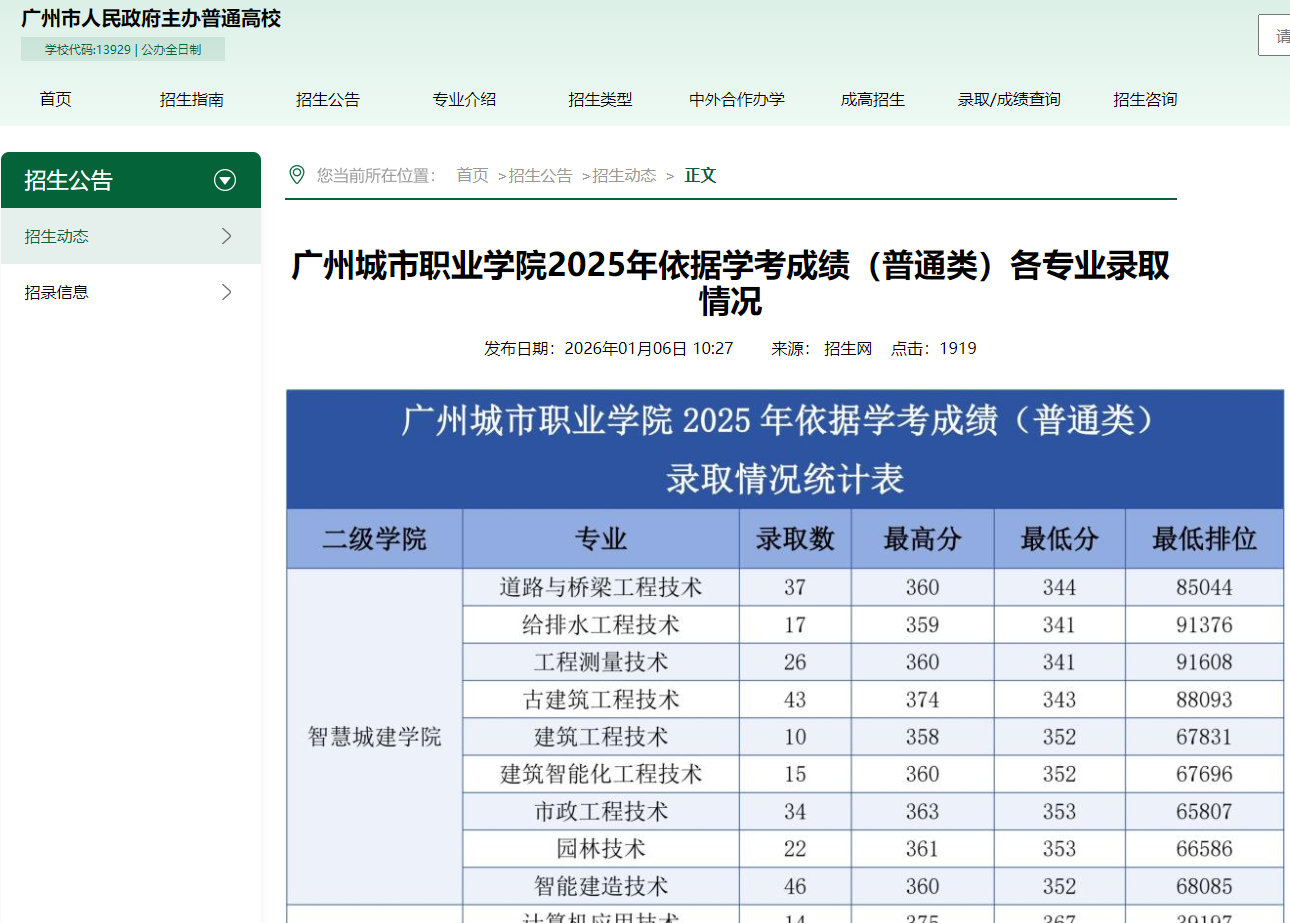Expand the 招录信息 sidebar item via its chevron

coord(229,291)
